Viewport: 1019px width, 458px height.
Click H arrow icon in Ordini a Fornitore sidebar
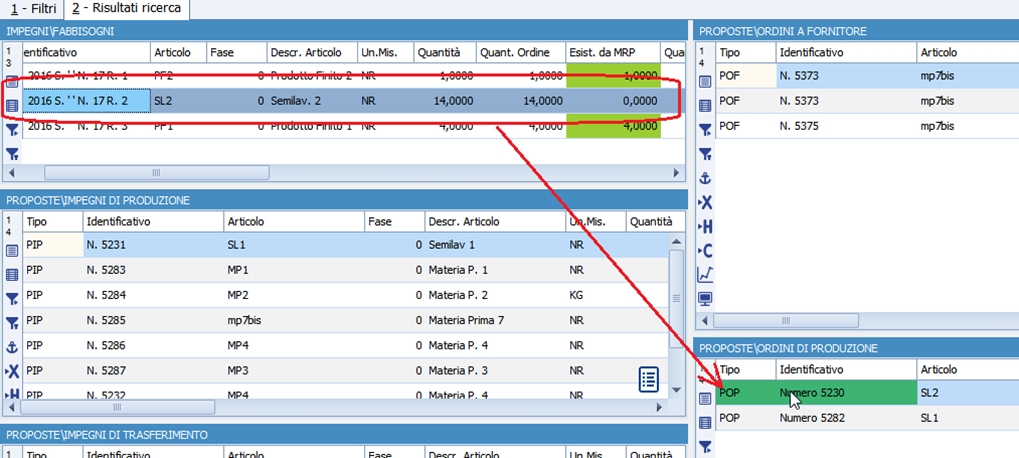click(x=705, y=226)
